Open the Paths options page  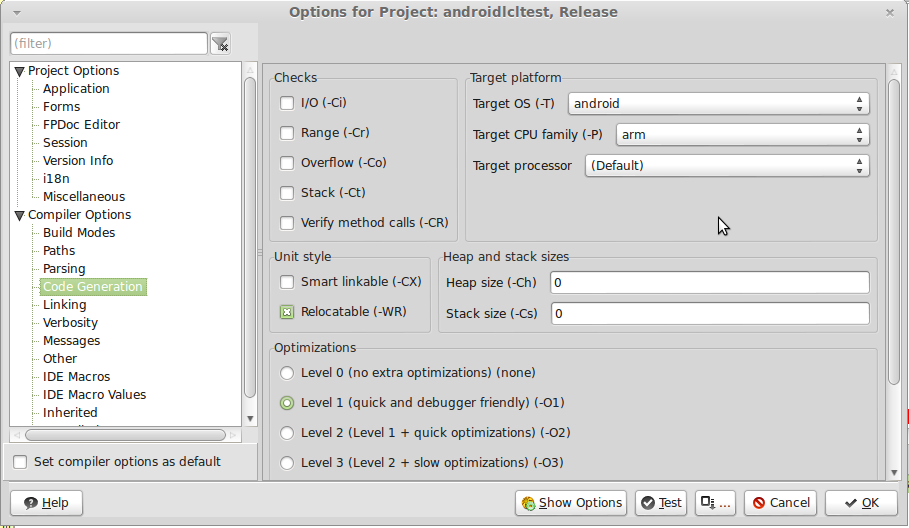tap(59, 251)
